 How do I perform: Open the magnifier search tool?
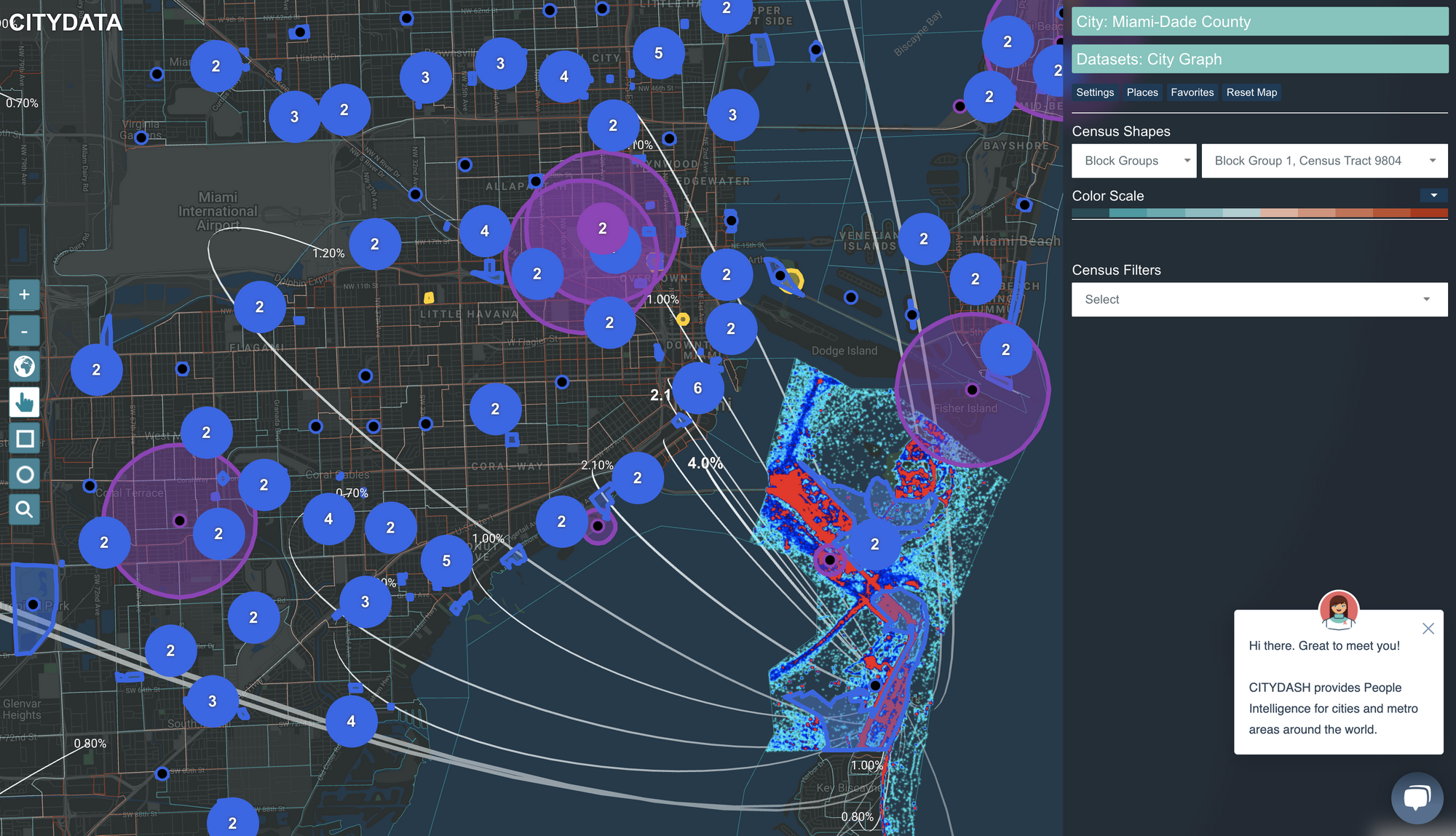tap(24, 509)
